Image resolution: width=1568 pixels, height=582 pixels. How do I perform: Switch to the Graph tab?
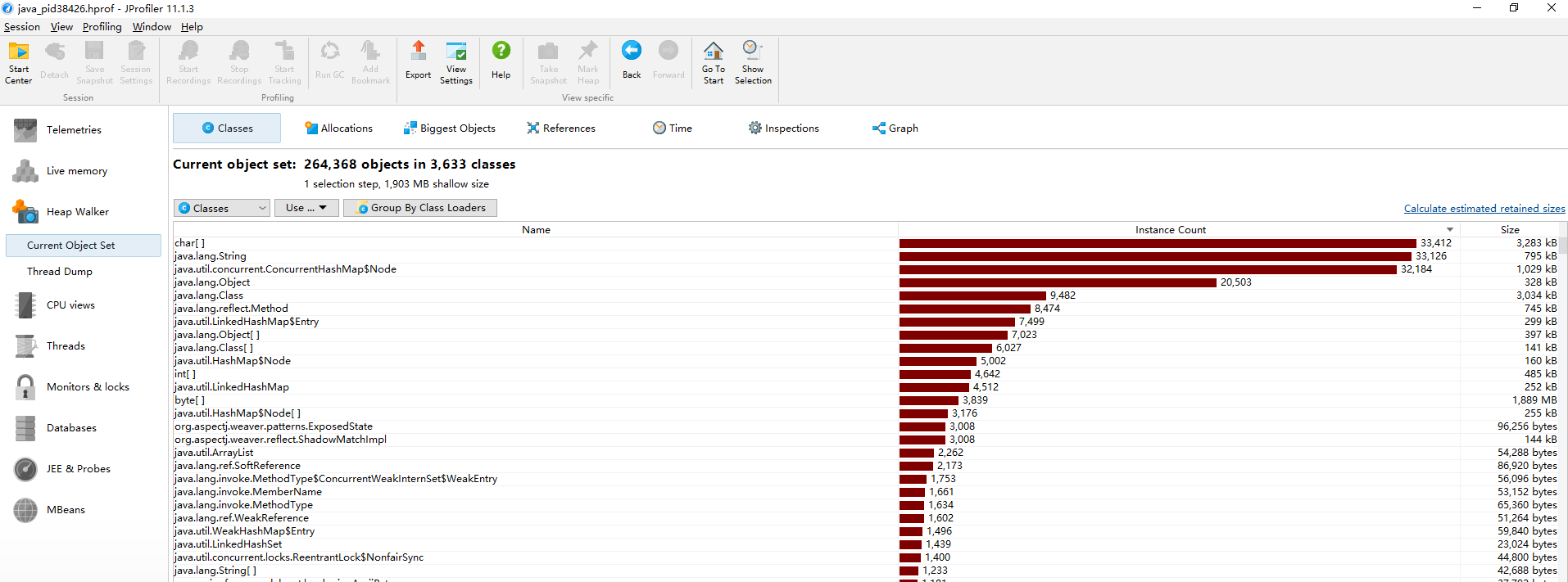tap(895, 129)
